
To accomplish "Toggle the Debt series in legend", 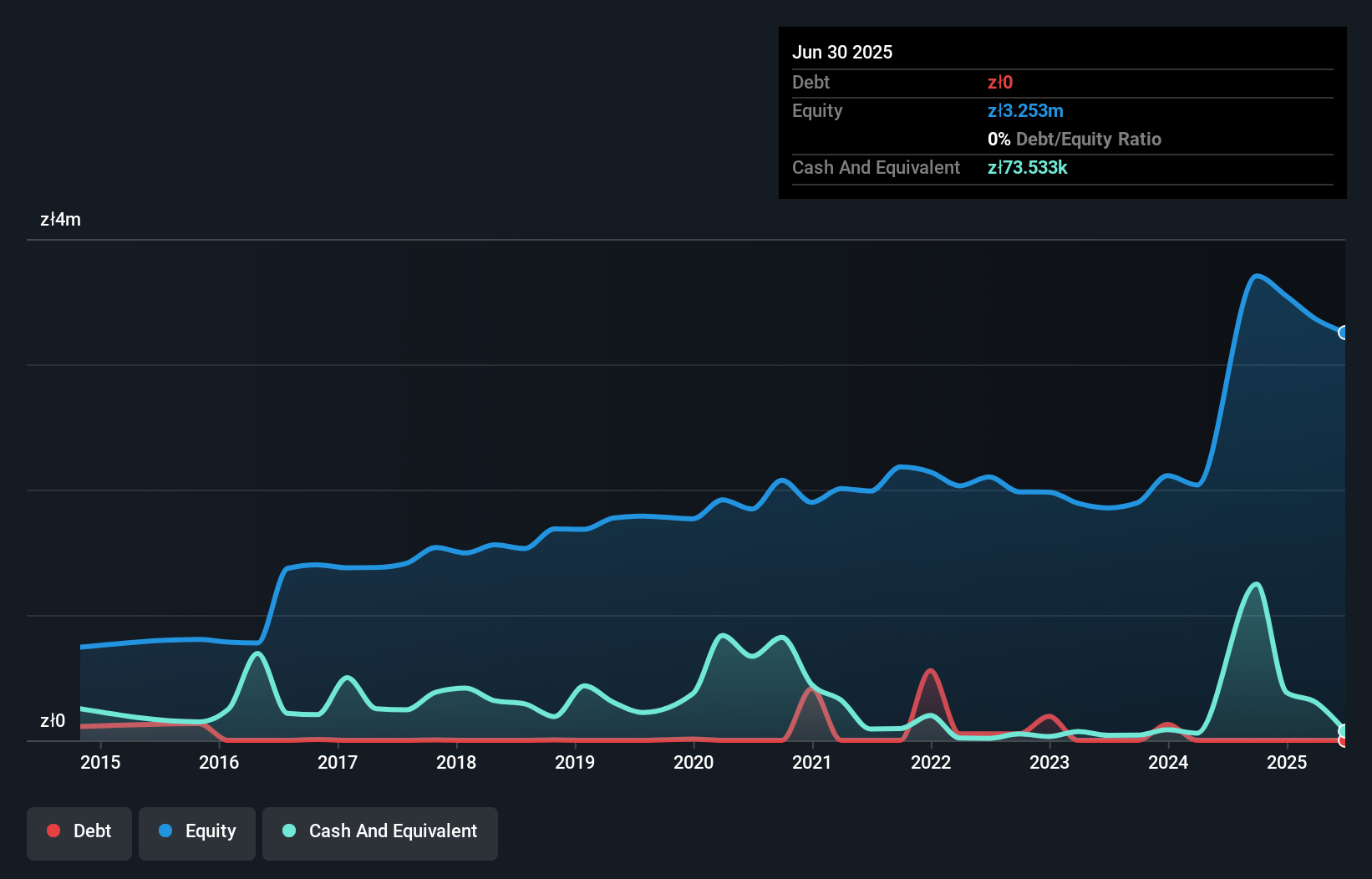I will pos(79,831).
